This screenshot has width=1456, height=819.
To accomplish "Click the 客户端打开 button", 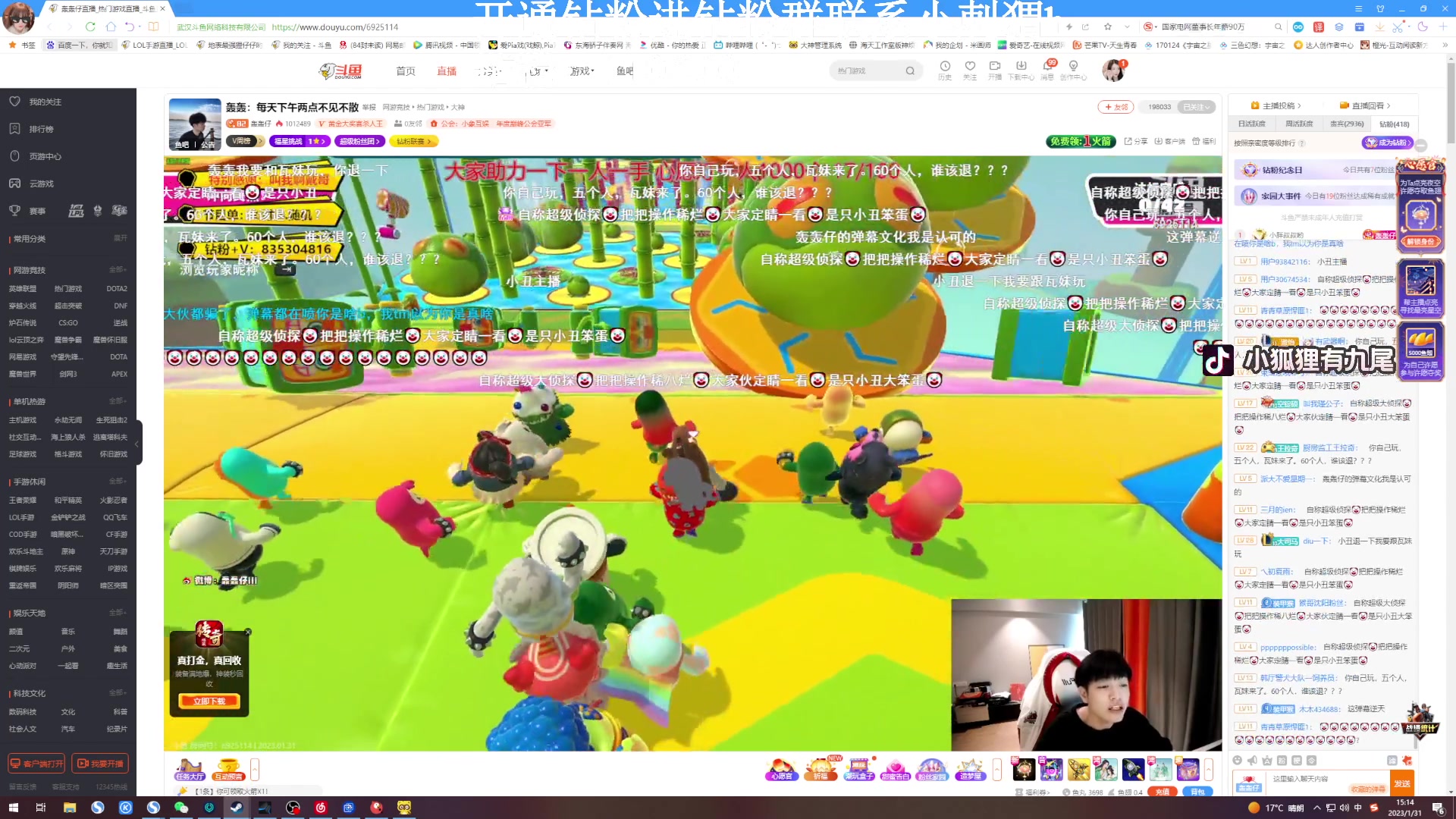I will [36, 764].
